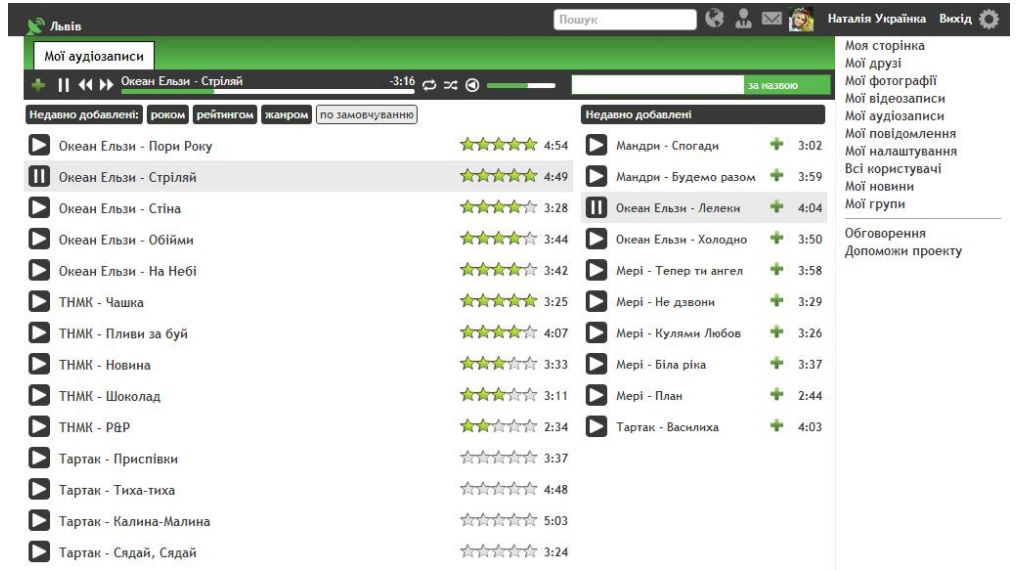1020x570 pixels.
Task: Click the green plus in player bar
Action: pos(38,85)
